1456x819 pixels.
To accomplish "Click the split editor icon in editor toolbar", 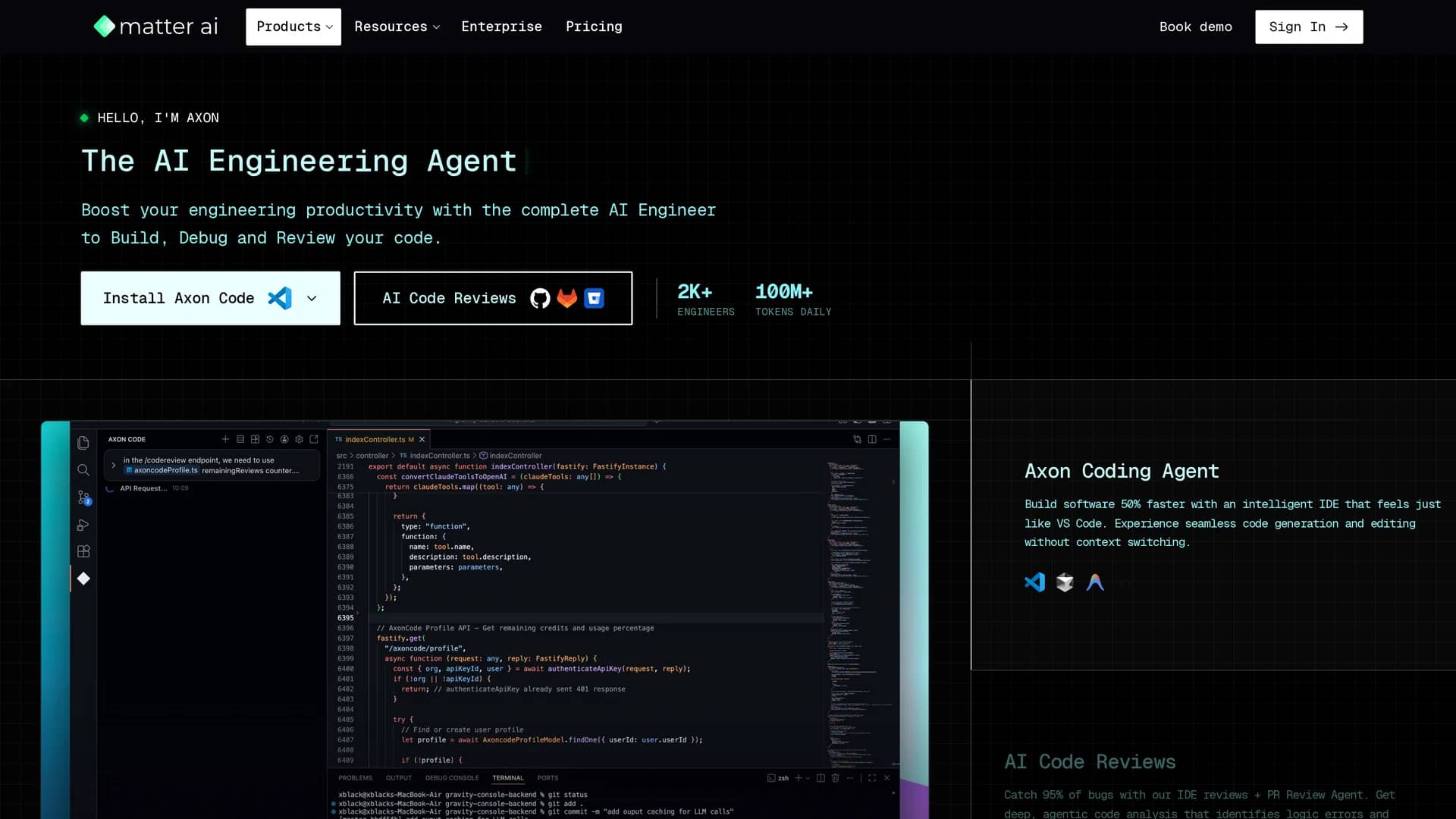I will (872, 439).
